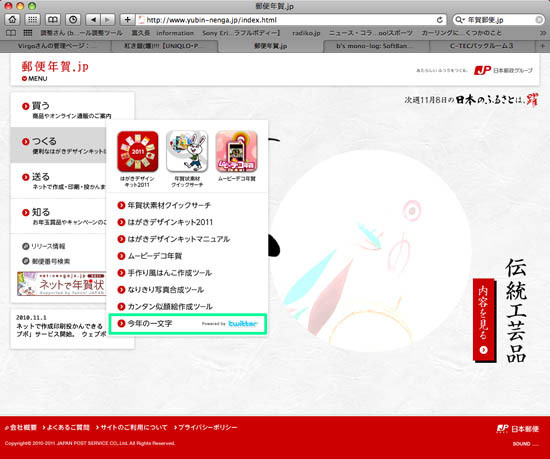Open the はがきデザインキット2011 red icon
The height and width of the screenshot is (459, 550).
138,151
